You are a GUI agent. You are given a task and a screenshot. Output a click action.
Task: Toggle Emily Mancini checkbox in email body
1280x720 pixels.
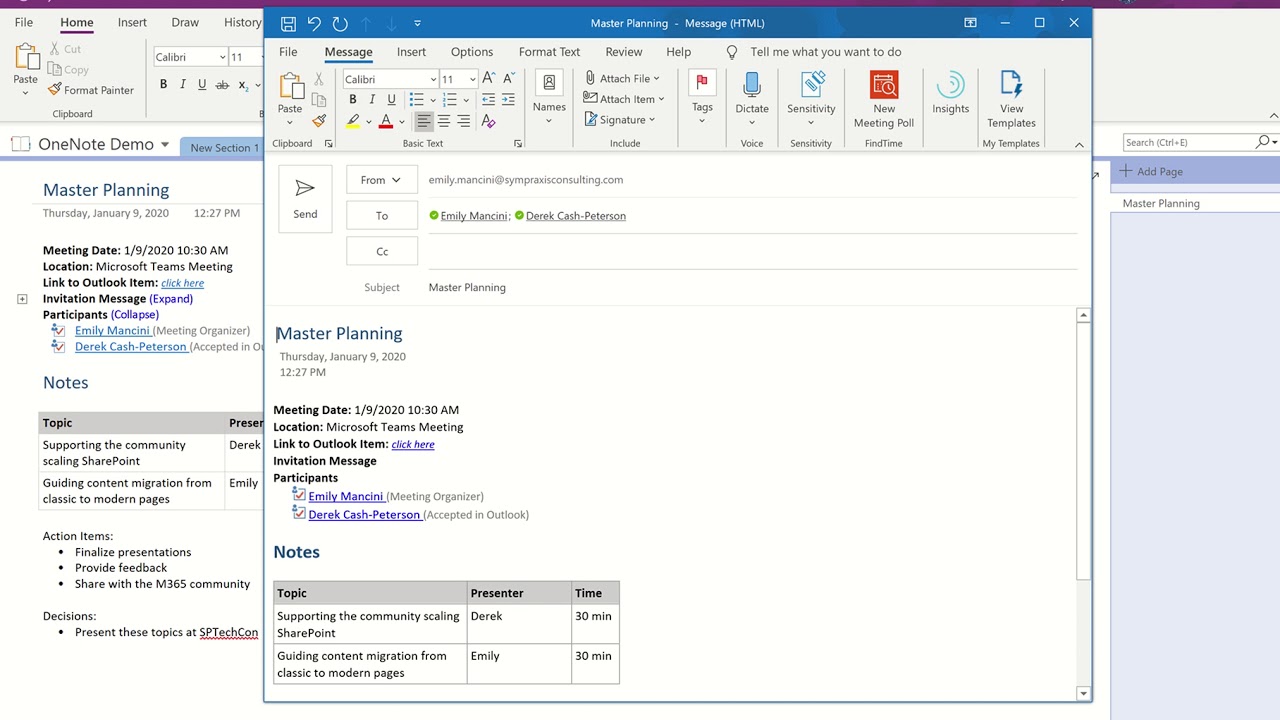[299, 494]
